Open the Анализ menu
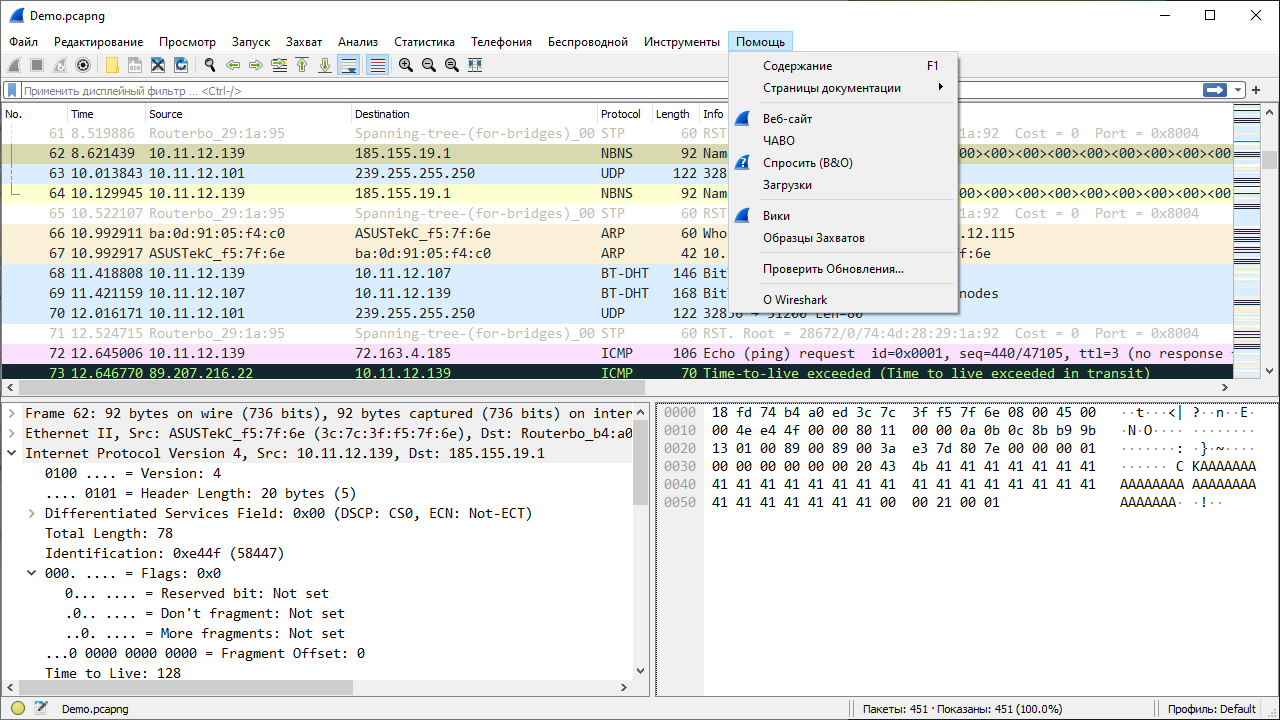This screenshot has height=720, width=1280. coord(358,42)
